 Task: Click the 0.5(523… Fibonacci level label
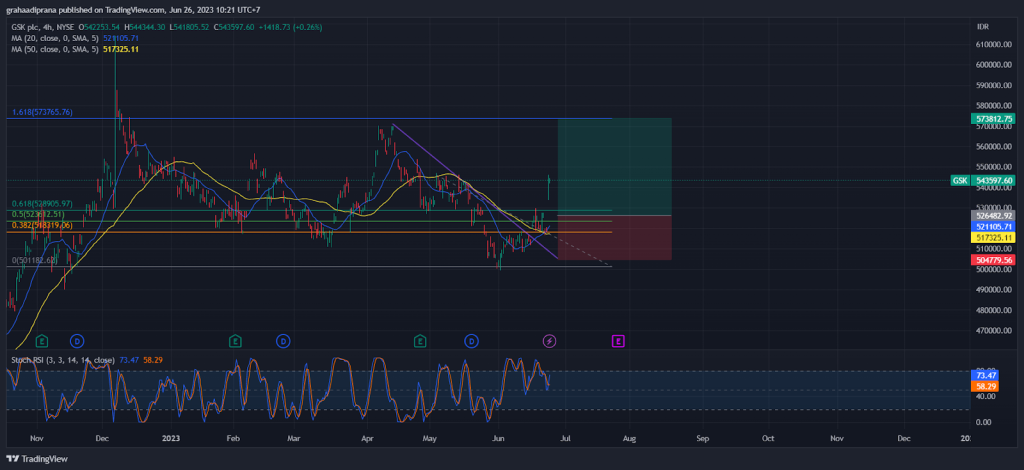coord(39,214)
